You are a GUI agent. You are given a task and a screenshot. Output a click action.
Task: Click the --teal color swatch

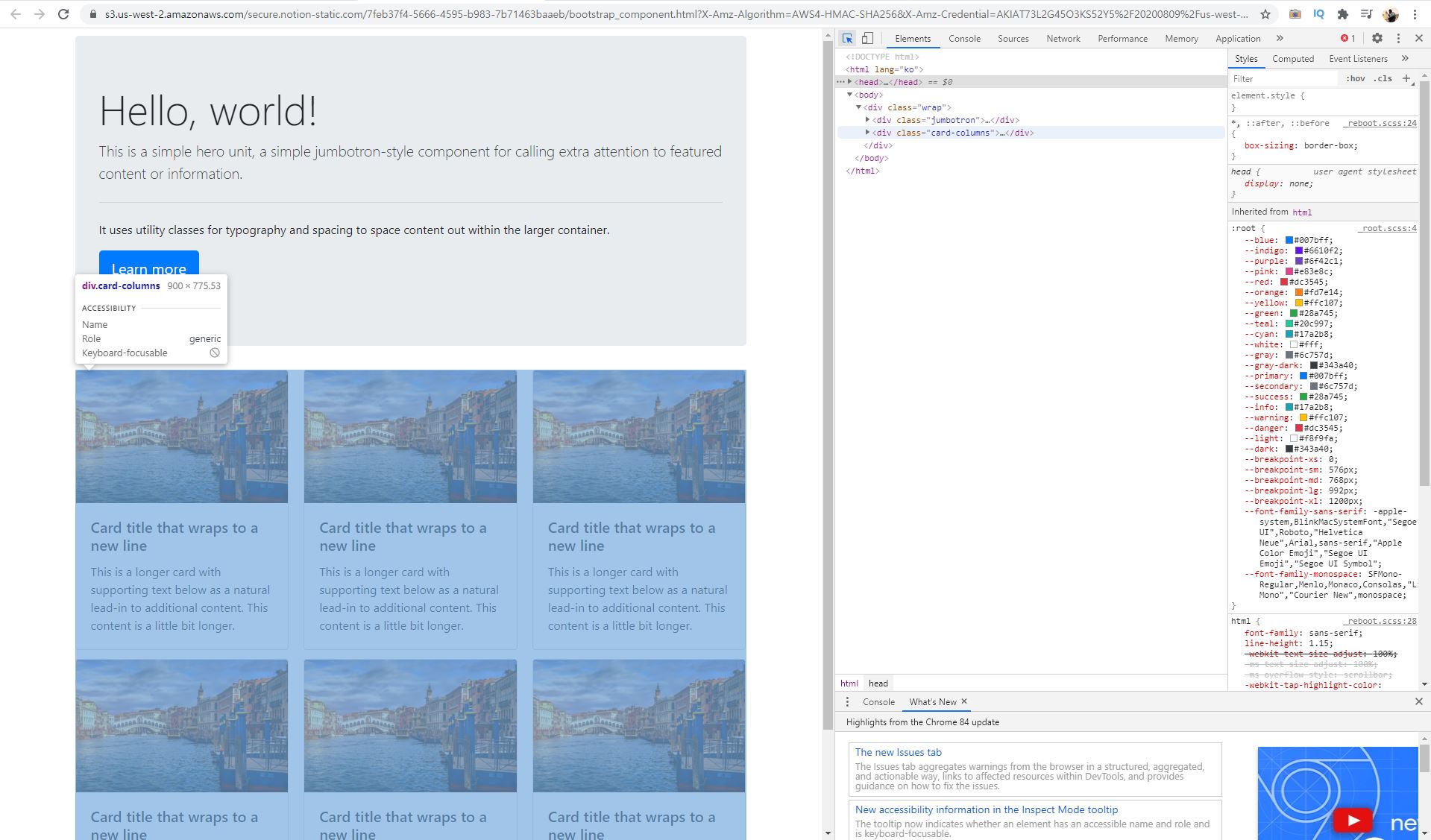pos(1289,323)
